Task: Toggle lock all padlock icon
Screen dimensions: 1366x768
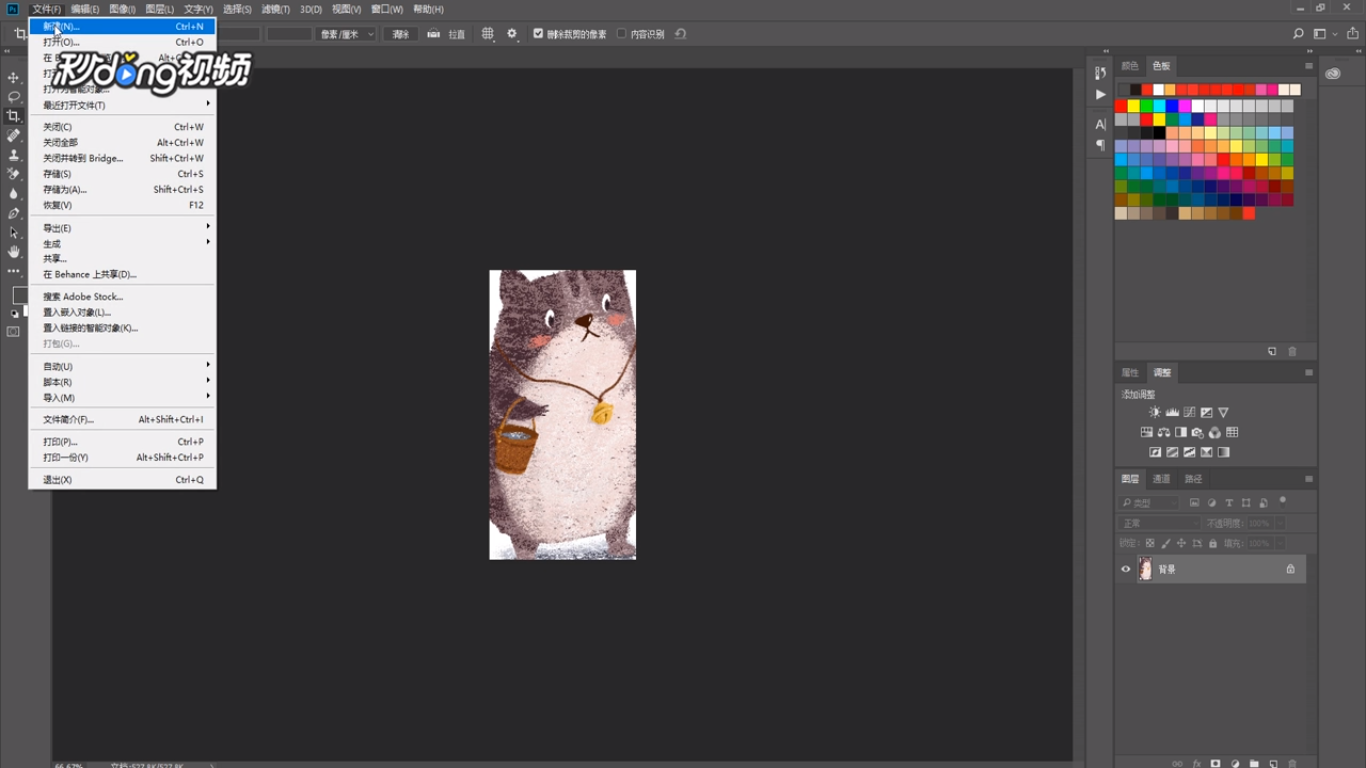Action: [x=1213, y=543]
